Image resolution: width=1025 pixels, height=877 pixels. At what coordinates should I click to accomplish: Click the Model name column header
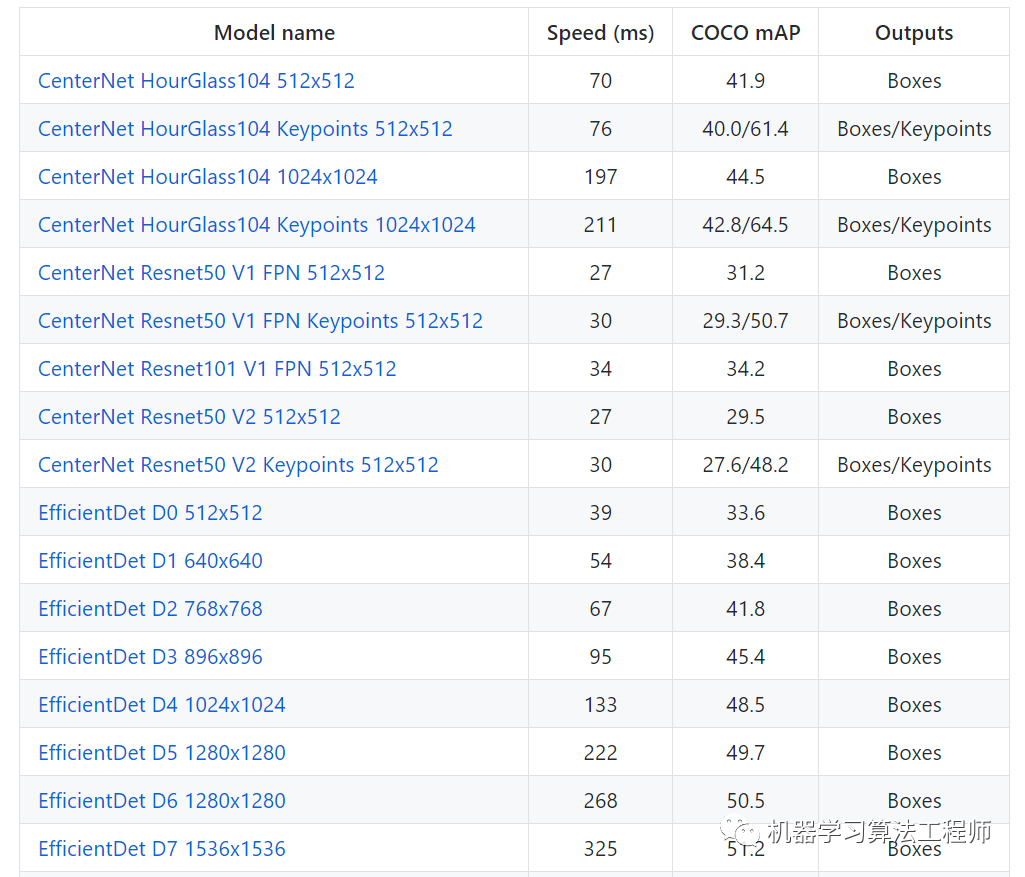point(274,33)
